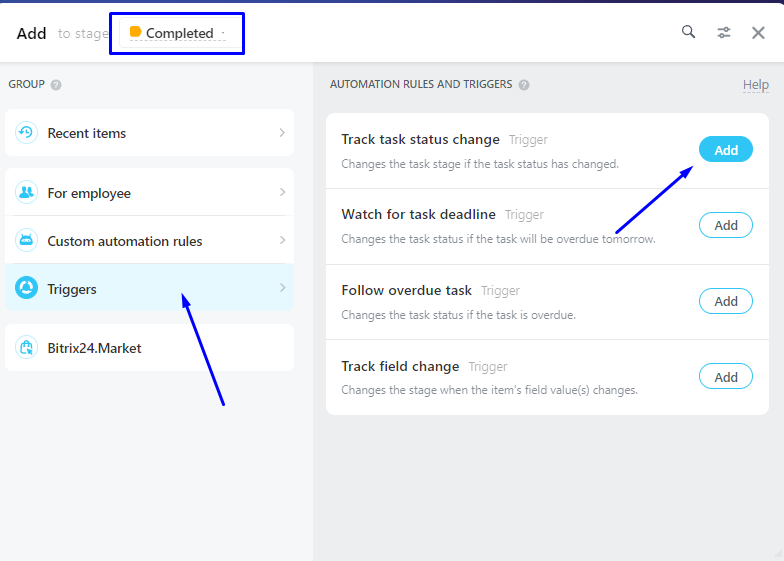Click the help icon beside GROUP
The height and width of the screenshot is (561, 784).
(56, 85)
